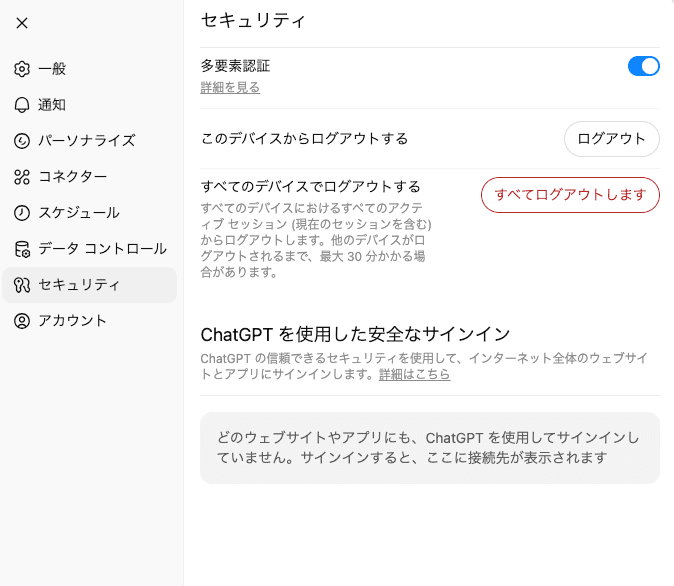
Task: Go to the データ コントロール tab
Action: [102, 249]
